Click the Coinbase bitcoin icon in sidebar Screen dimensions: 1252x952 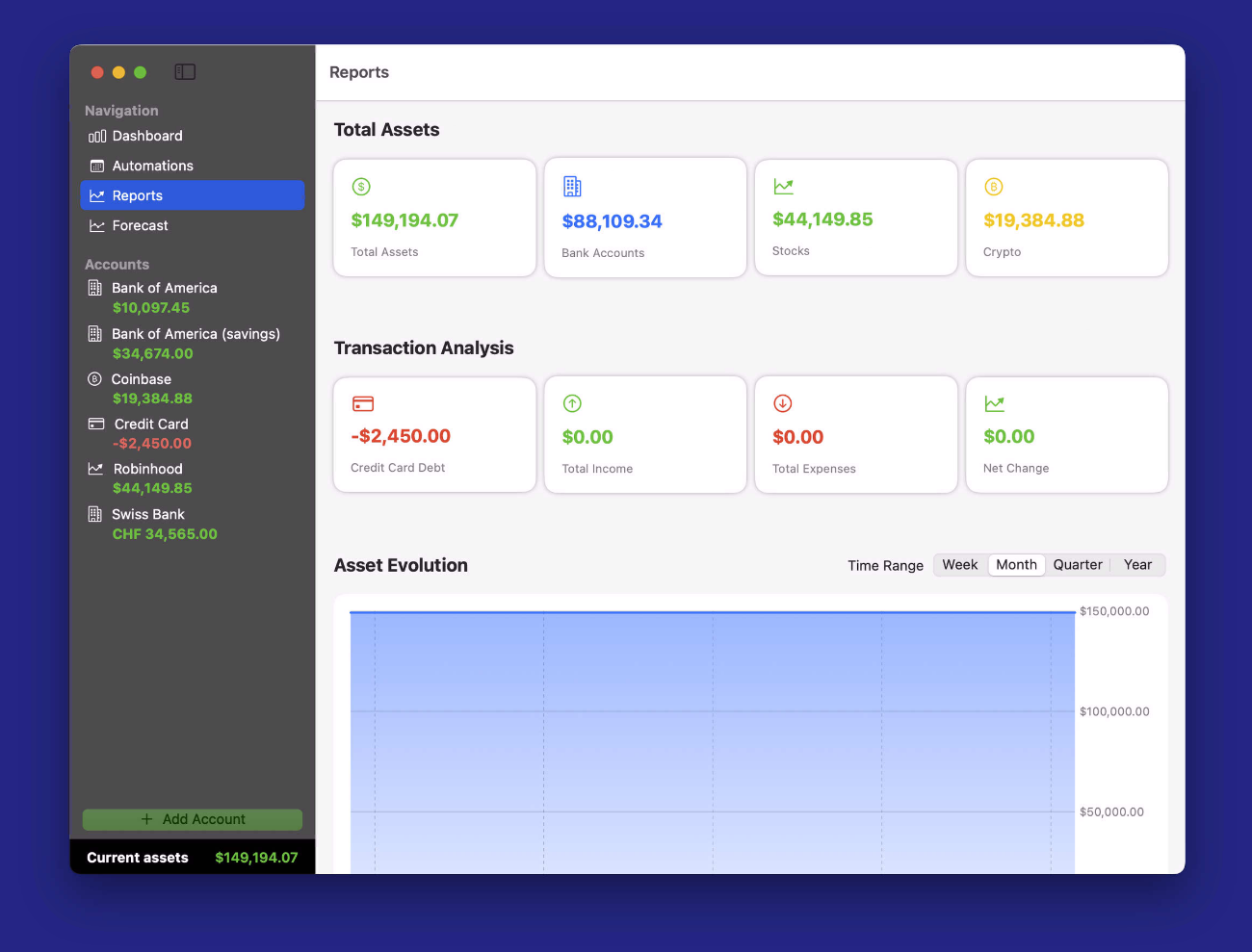94,379
